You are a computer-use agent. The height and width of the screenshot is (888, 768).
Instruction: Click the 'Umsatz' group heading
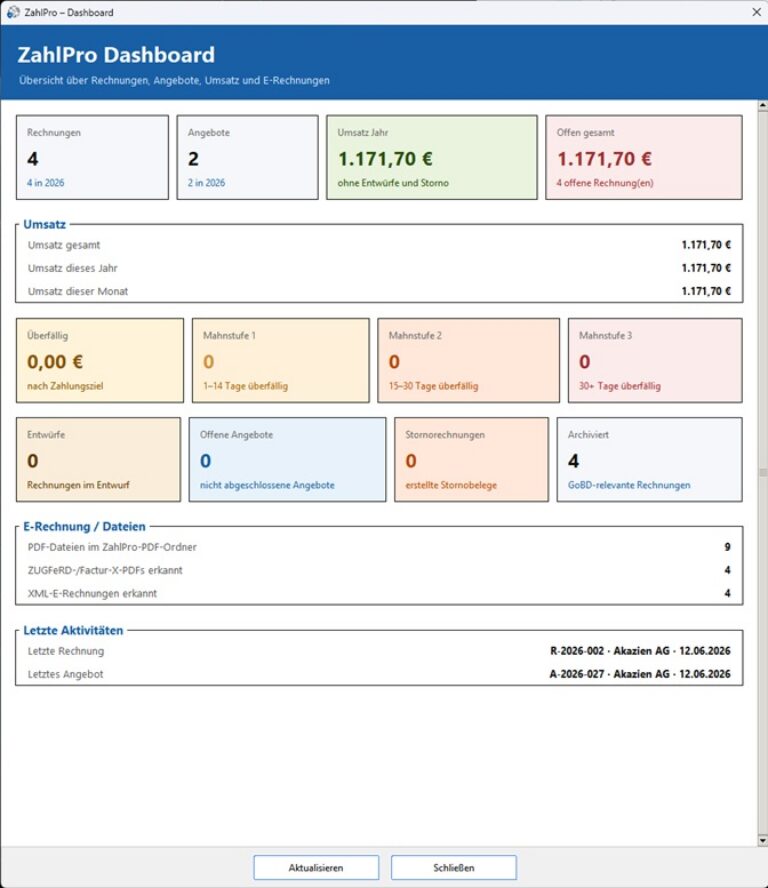44,224
